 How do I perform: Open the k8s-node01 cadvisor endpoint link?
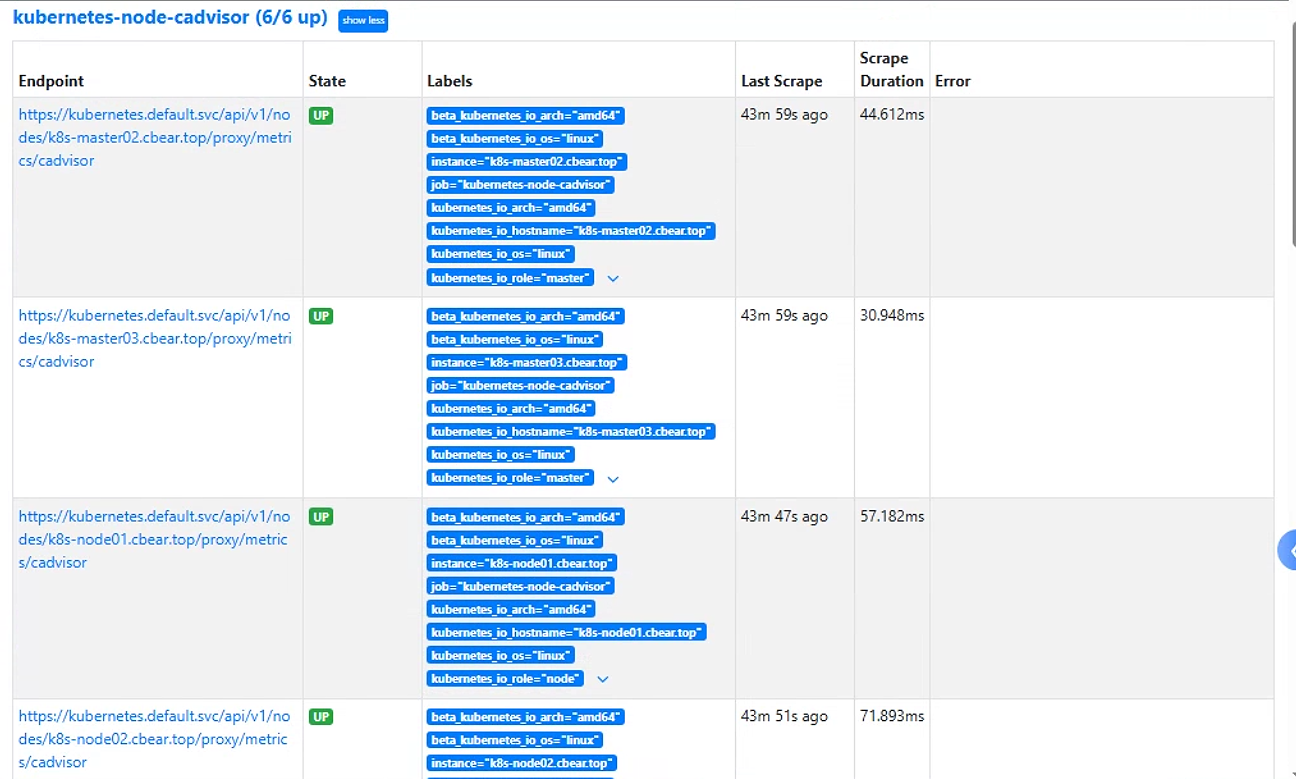[x=153, y=539]
